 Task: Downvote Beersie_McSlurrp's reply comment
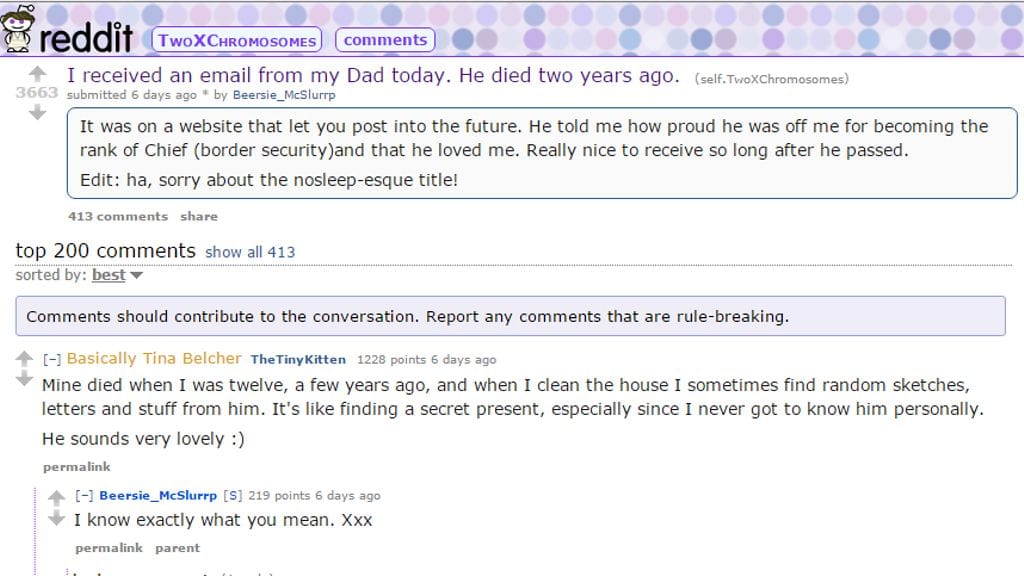coord(57,518)
